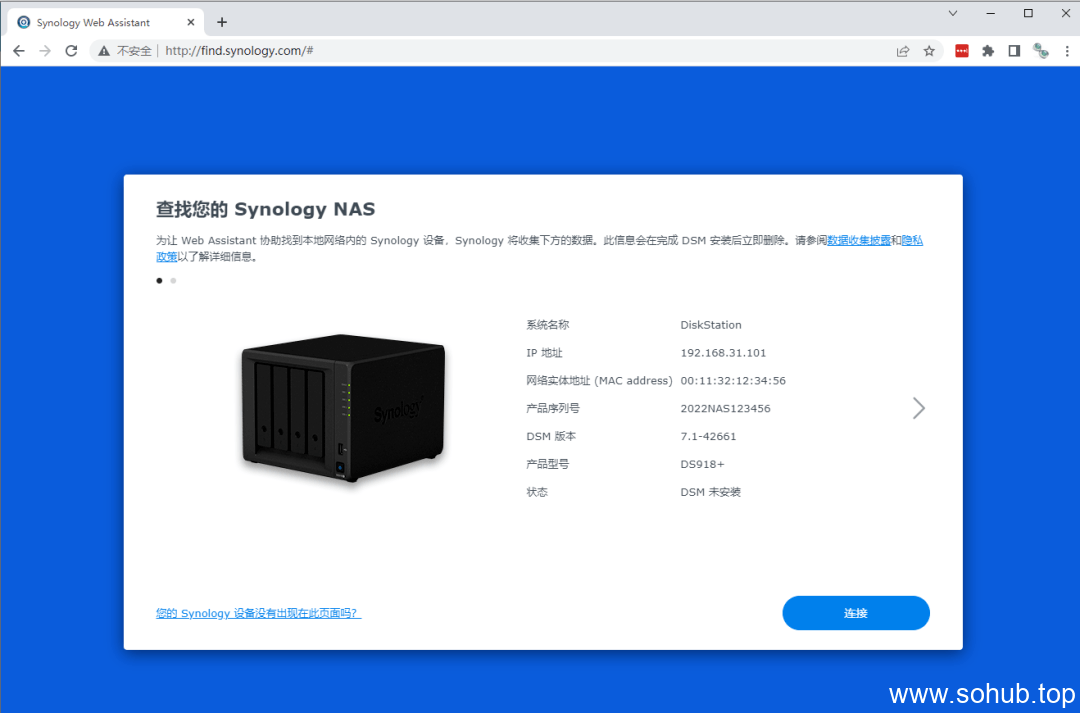
Task: Select the second pagination dot
Action: (172, 281)
